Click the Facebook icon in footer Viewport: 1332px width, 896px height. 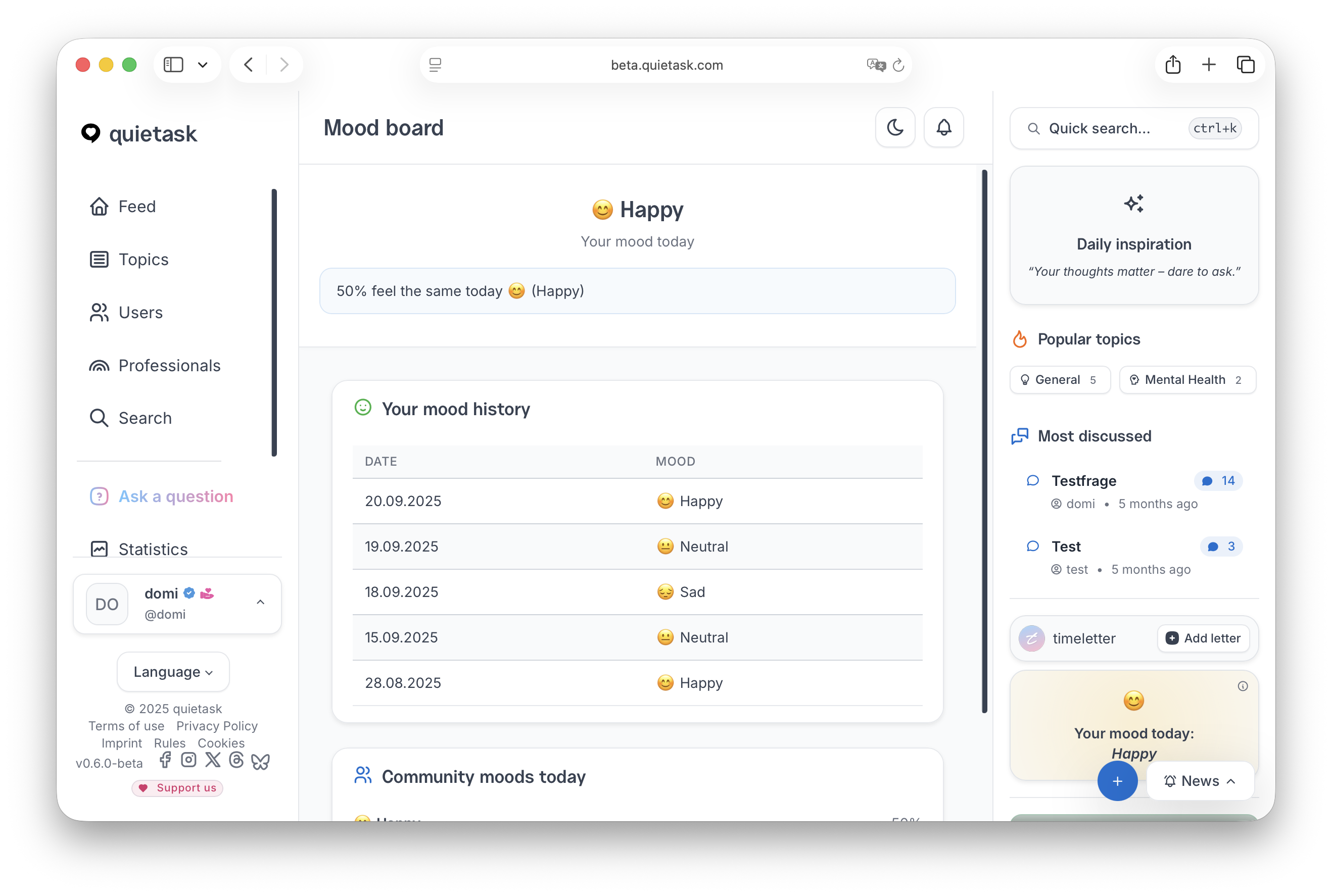pyautogui.click(x=165, y=760)
